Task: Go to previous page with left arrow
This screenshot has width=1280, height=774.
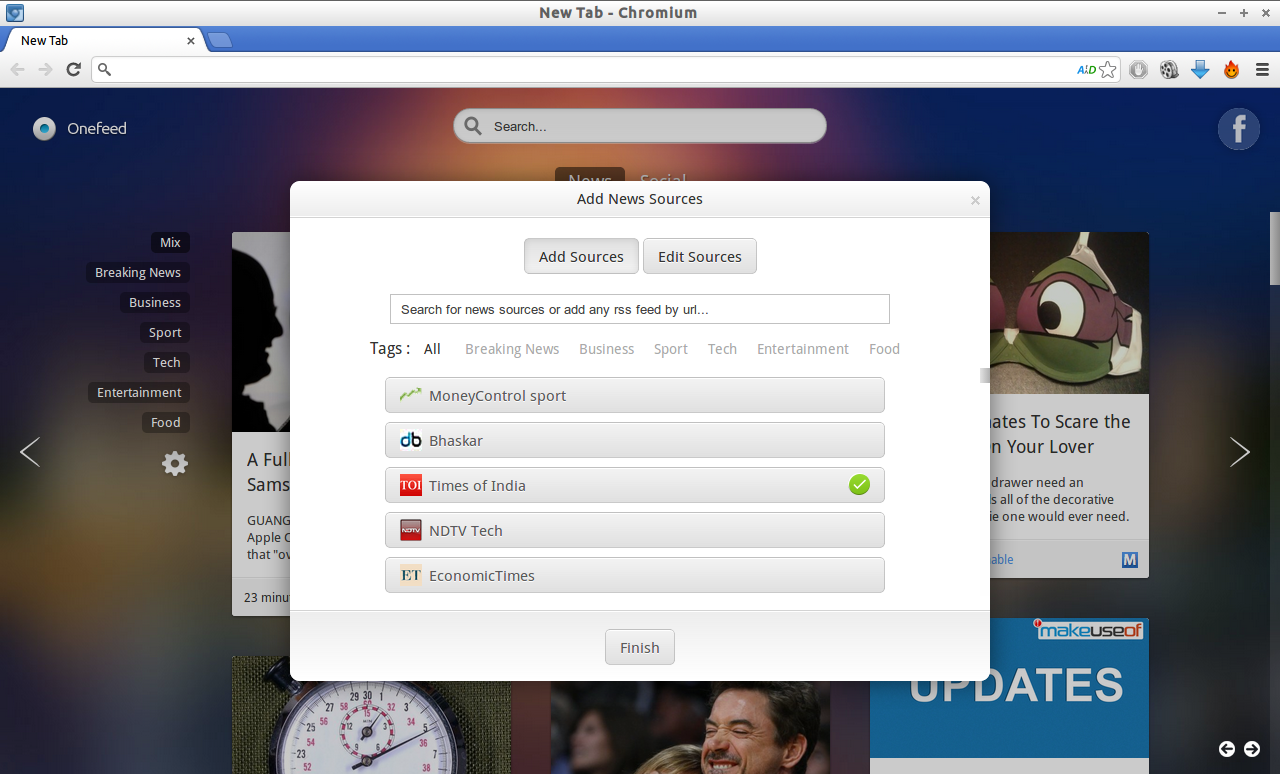Action: (x=30, y=452)
